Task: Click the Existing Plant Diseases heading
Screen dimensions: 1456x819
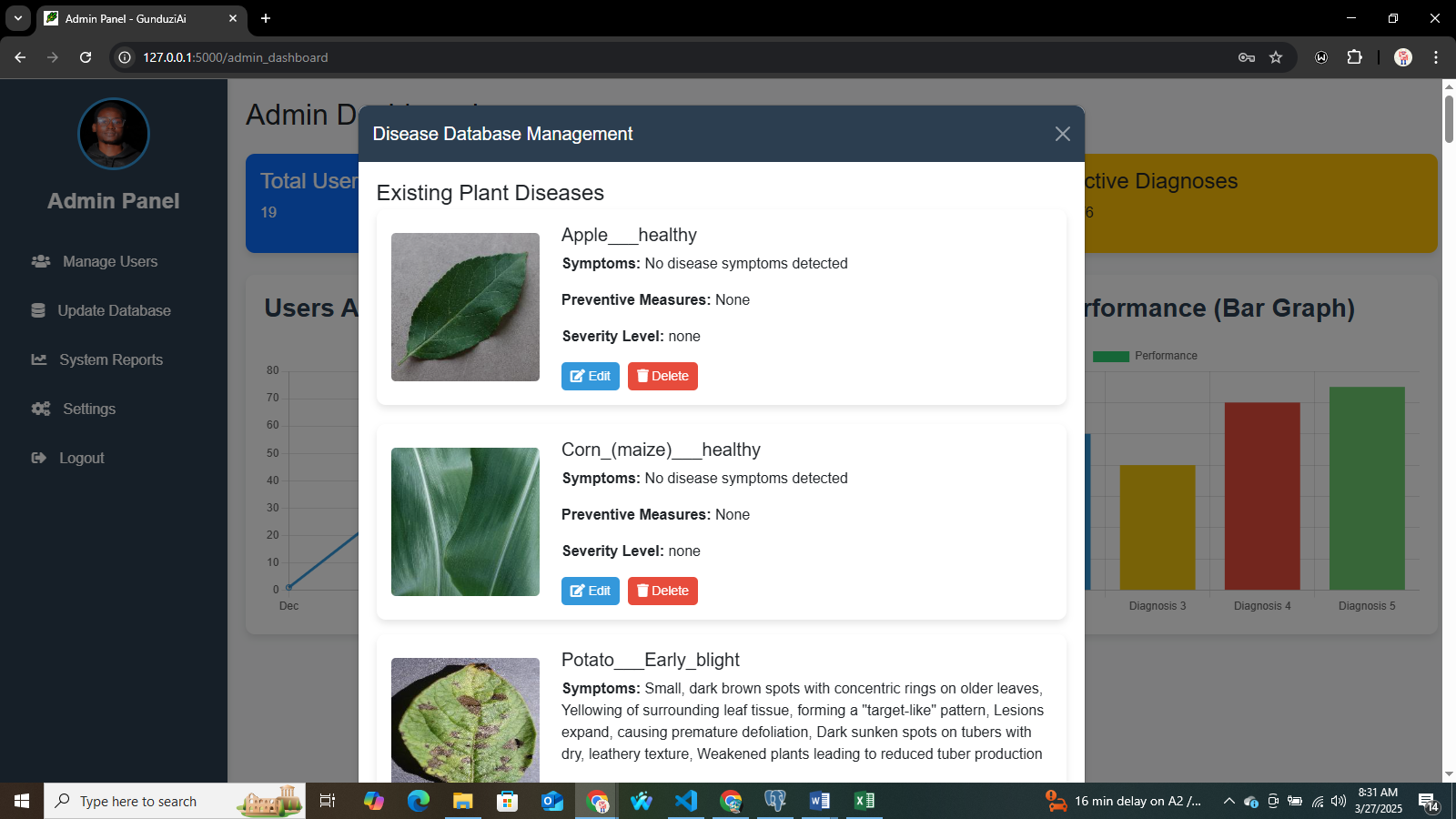Action: point(490,193)
